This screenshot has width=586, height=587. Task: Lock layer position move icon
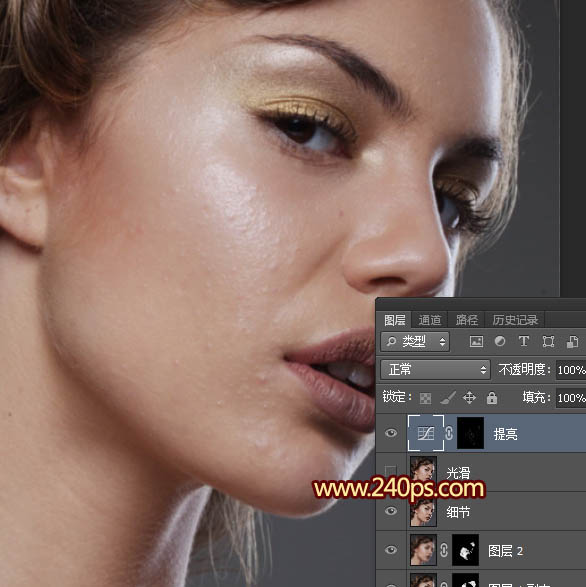(x=469, y=398)
